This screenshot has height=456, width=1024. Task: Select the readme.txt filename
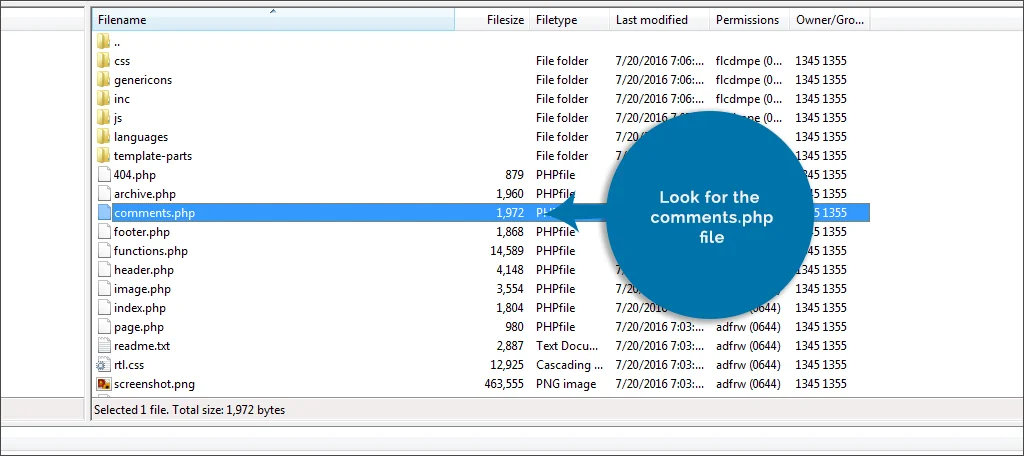pos(142,346)
